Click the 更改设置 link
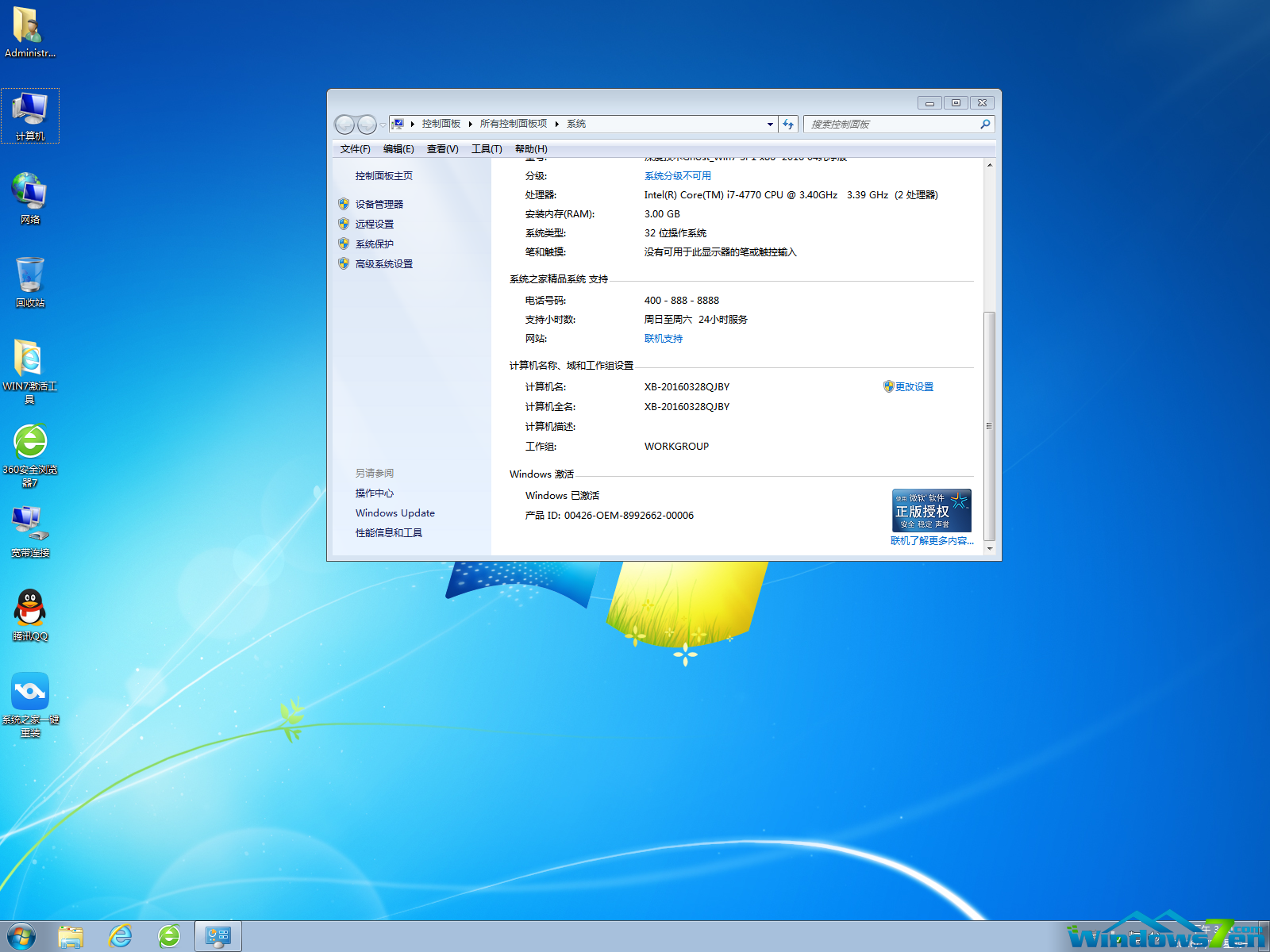The height and width of the screenshot is (952, 1270). (914, 386)
